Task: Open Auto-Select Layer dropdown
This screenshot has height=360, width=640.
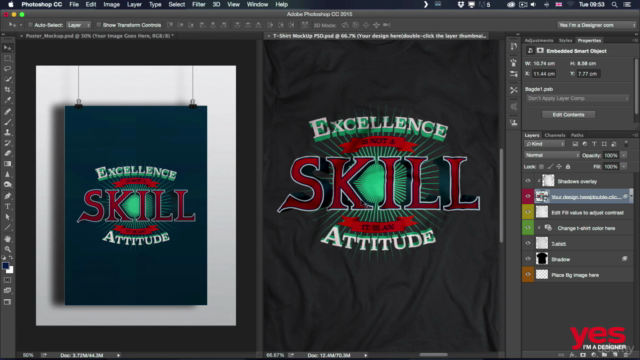Action: coord(78,25)
